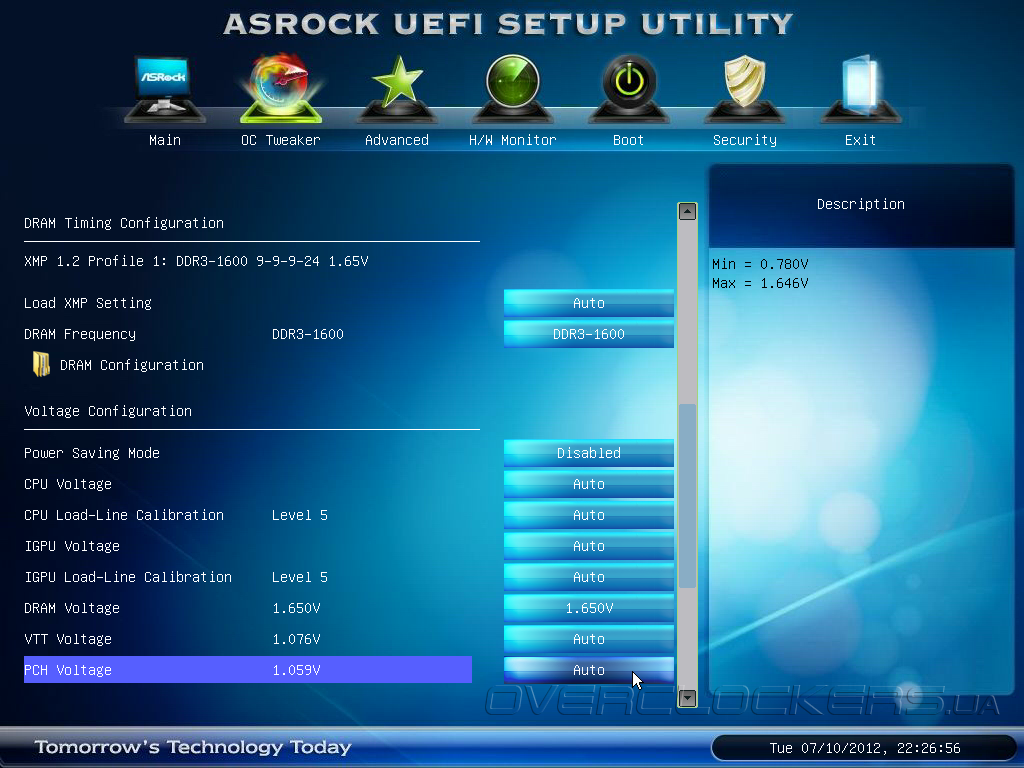Select the OC Tweaker speedometer icon
The image size is (1024, 768).
click(x=281, y=88)
